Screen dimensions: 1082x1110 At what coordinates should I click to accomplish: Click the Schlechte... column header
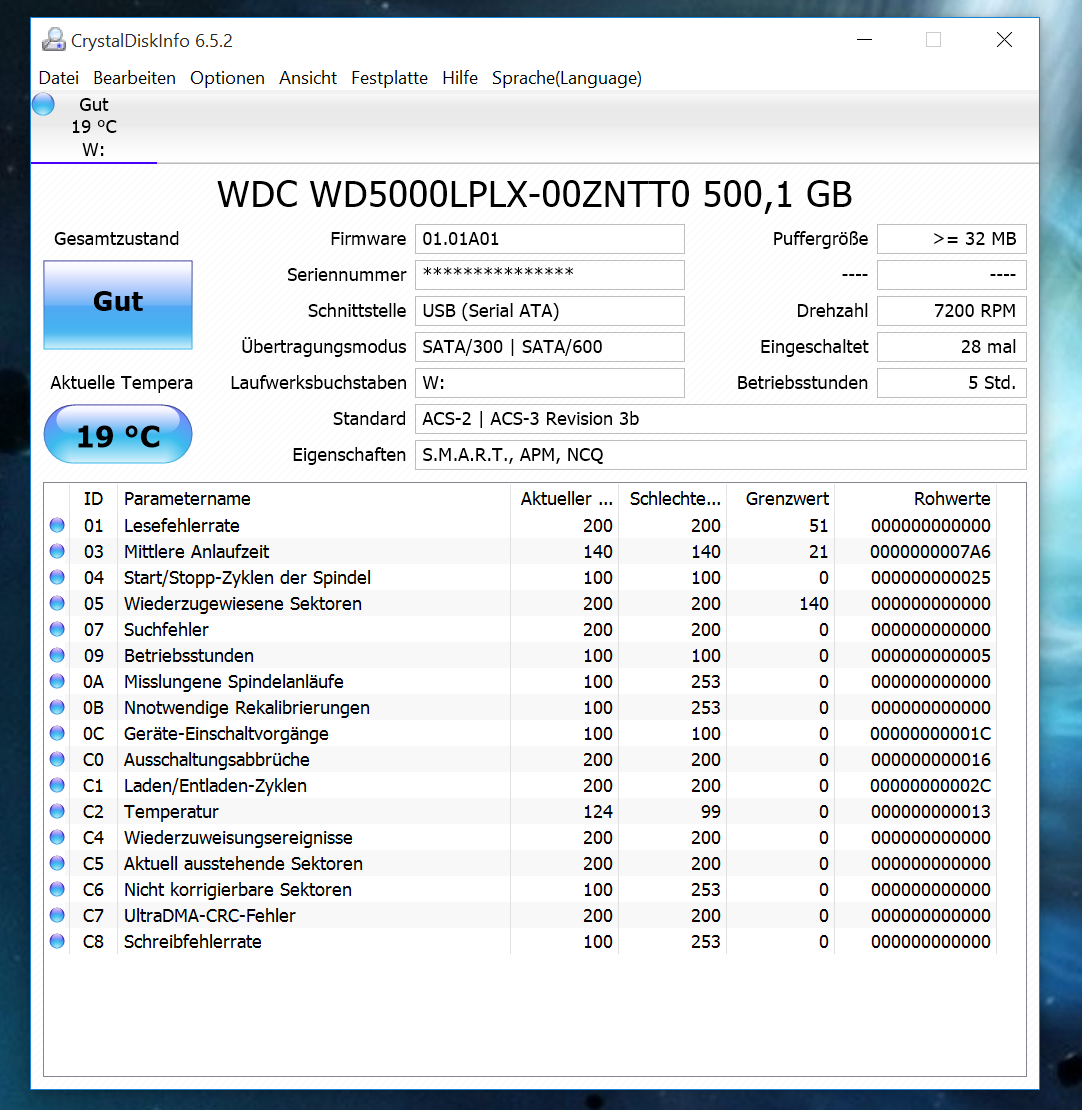673,498
